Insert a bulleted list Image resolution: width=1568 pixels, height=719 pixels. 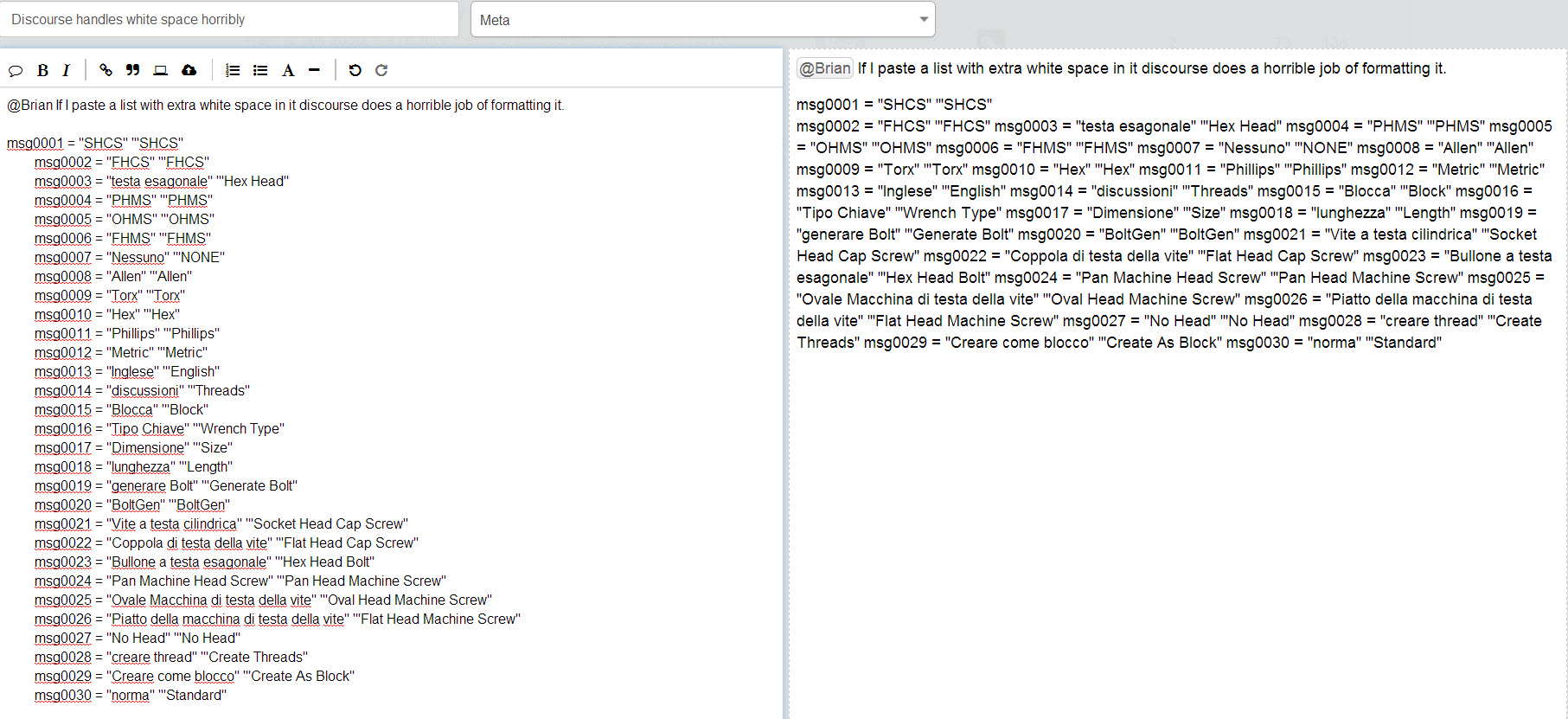pyautogui.click(x=260, y=71)
